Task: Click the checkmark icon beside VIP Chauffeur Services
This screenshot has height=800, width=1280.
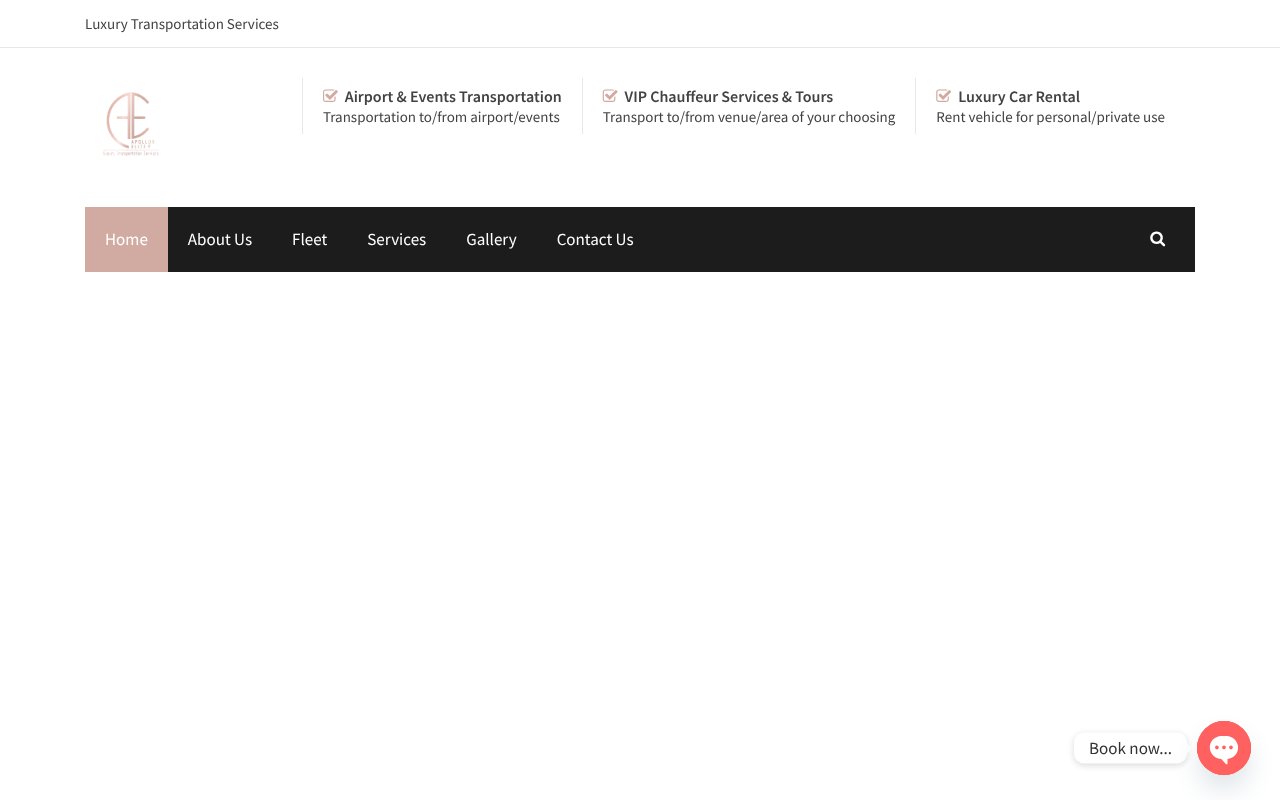Action: 610,95
